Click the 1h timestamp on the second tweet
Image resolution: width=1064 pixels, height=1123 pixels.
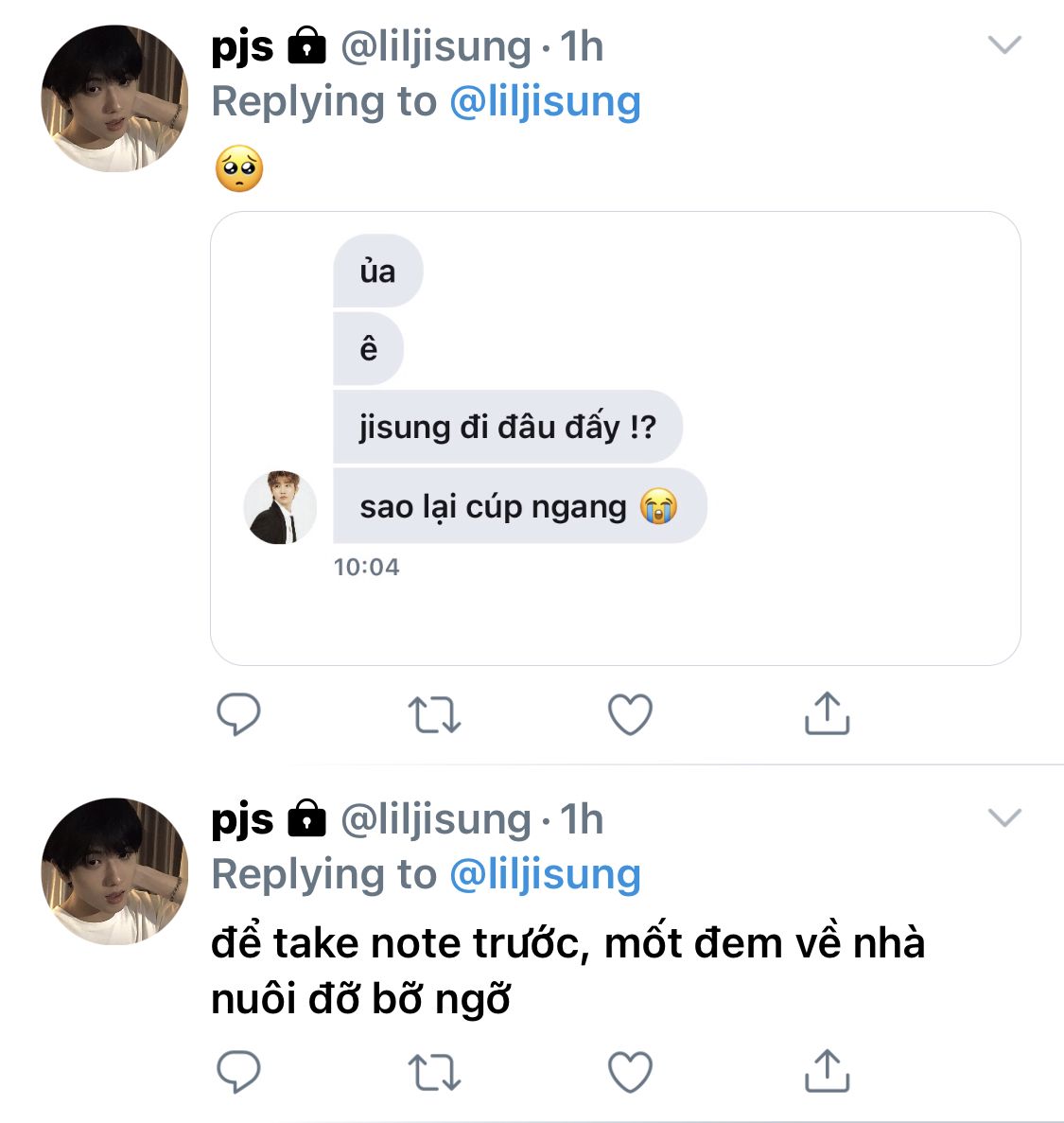[582, 819]
